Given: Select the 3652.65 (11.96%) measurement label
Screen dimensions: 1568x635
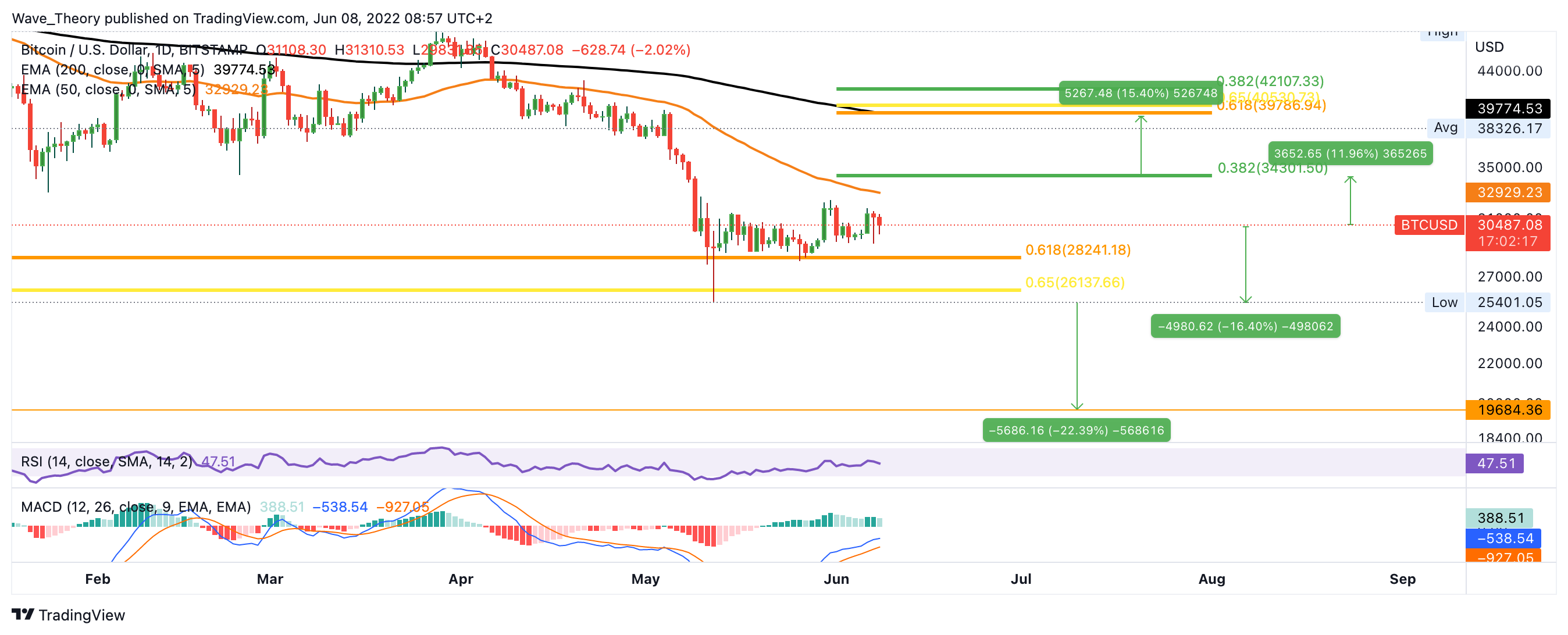Looking at the screenshot, I should point(1349,154).
